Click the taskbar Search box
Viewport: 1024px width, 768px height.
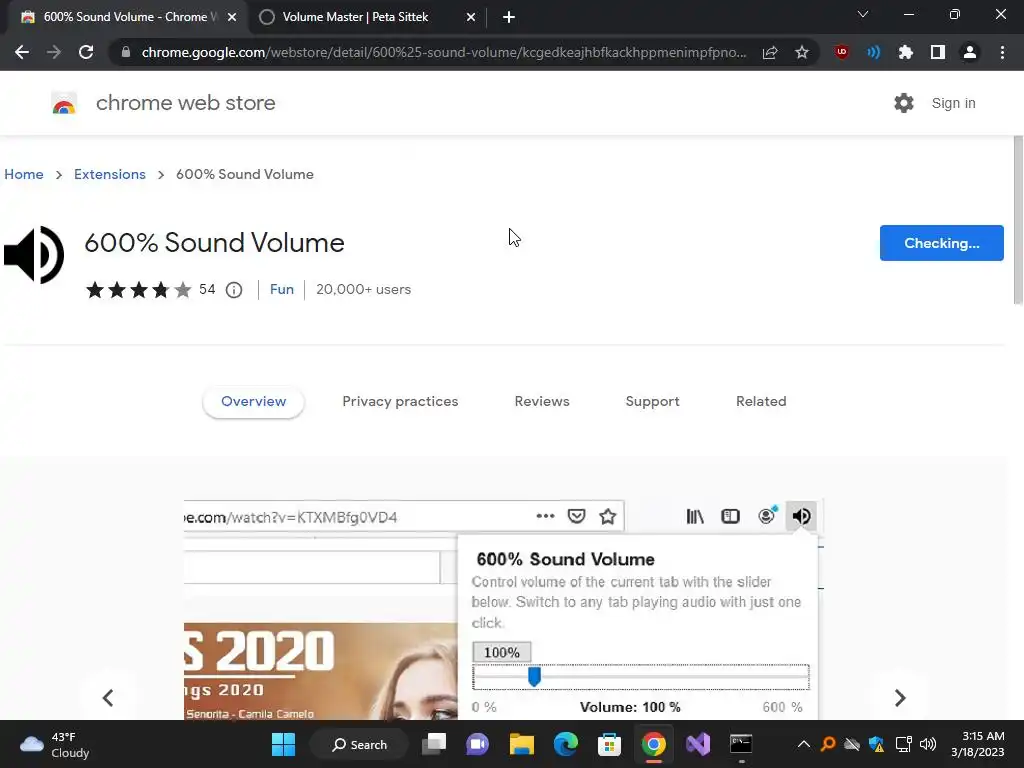tap(360, 744)
